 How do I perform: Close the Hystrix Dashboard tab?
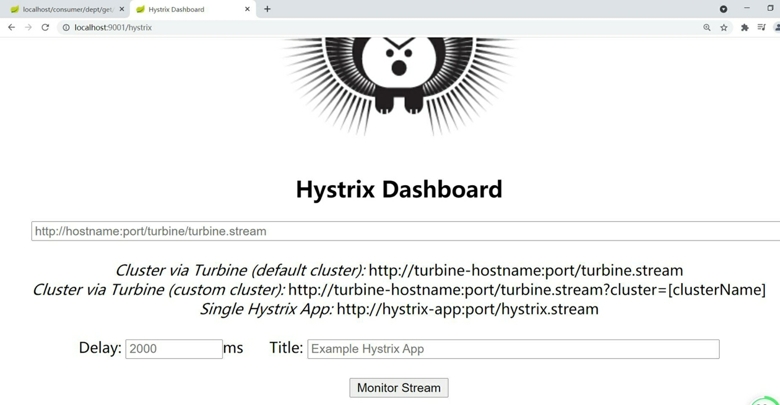pyautogui.click(x=247, y=9)
